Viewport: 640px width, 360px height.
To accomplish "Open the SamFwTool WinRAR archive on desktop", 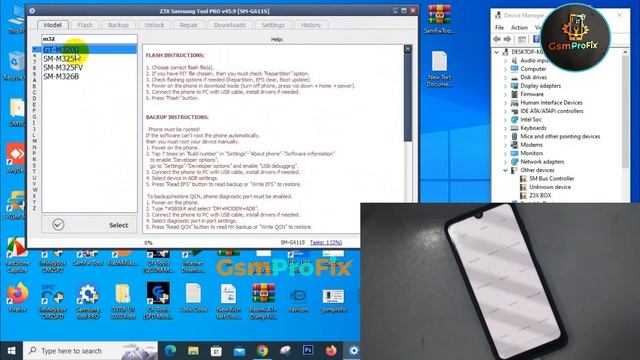I will [440, 19].
